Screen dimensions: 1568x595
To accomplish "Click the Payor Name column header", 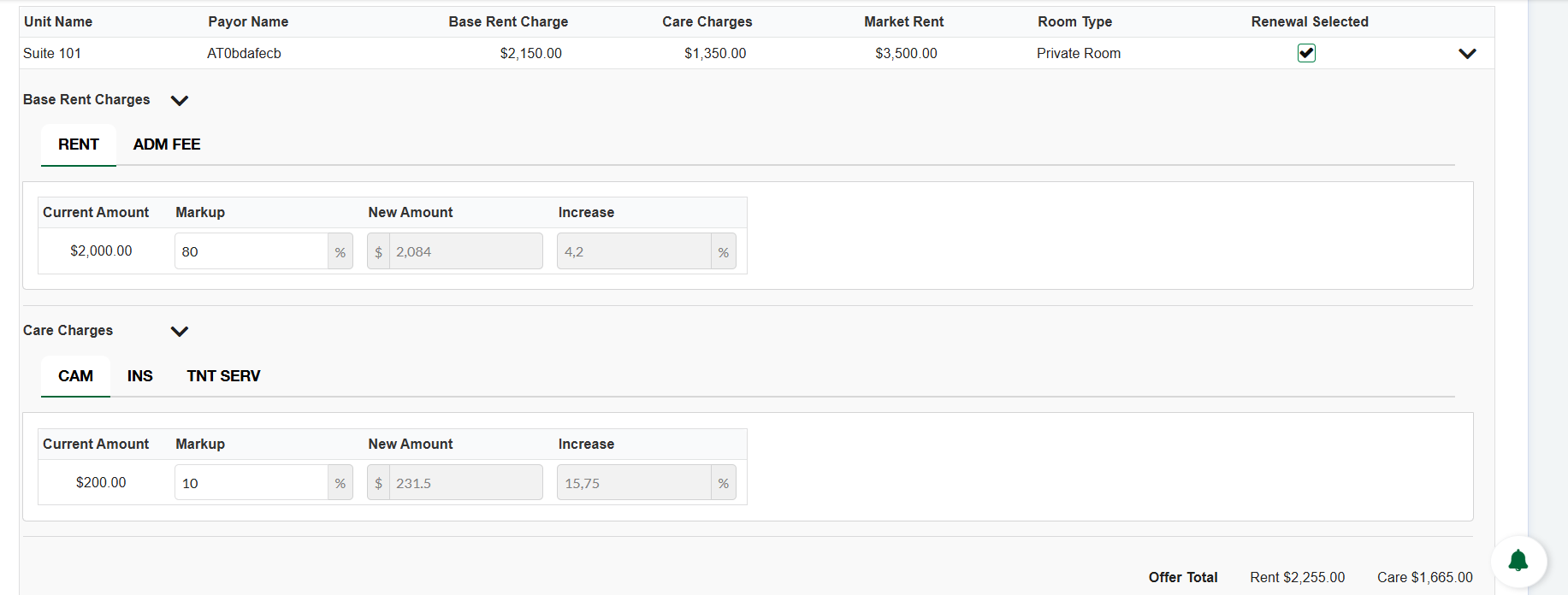I will coord(248,21).
